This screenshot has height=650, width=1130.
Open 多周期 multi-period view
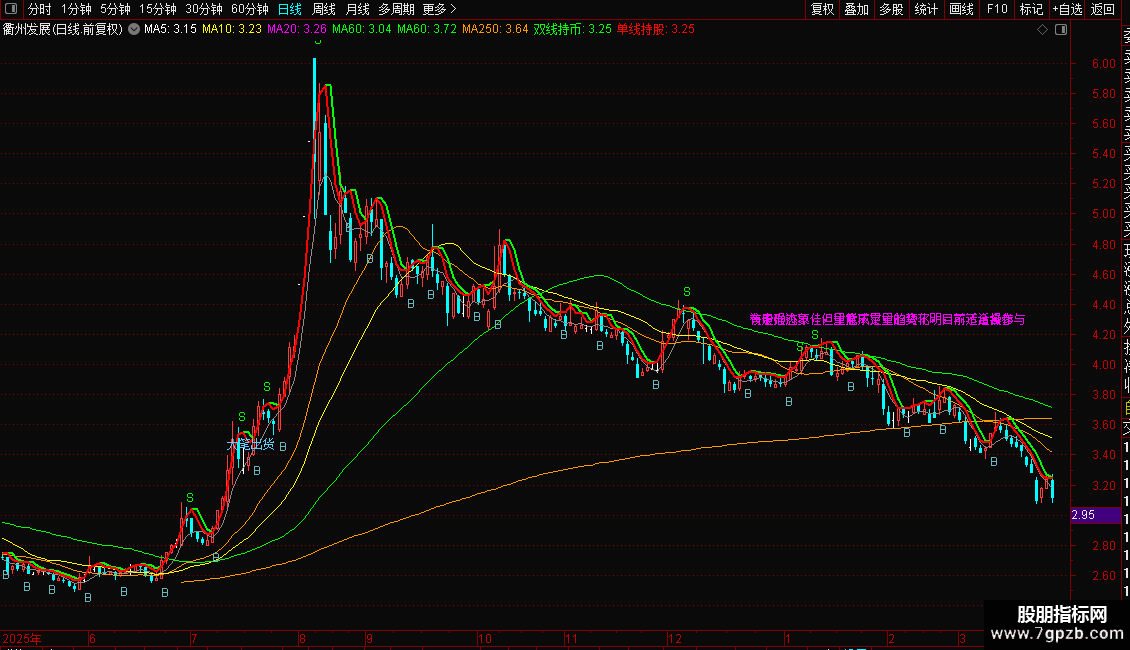pyautogui.click(x=396, y=9)
